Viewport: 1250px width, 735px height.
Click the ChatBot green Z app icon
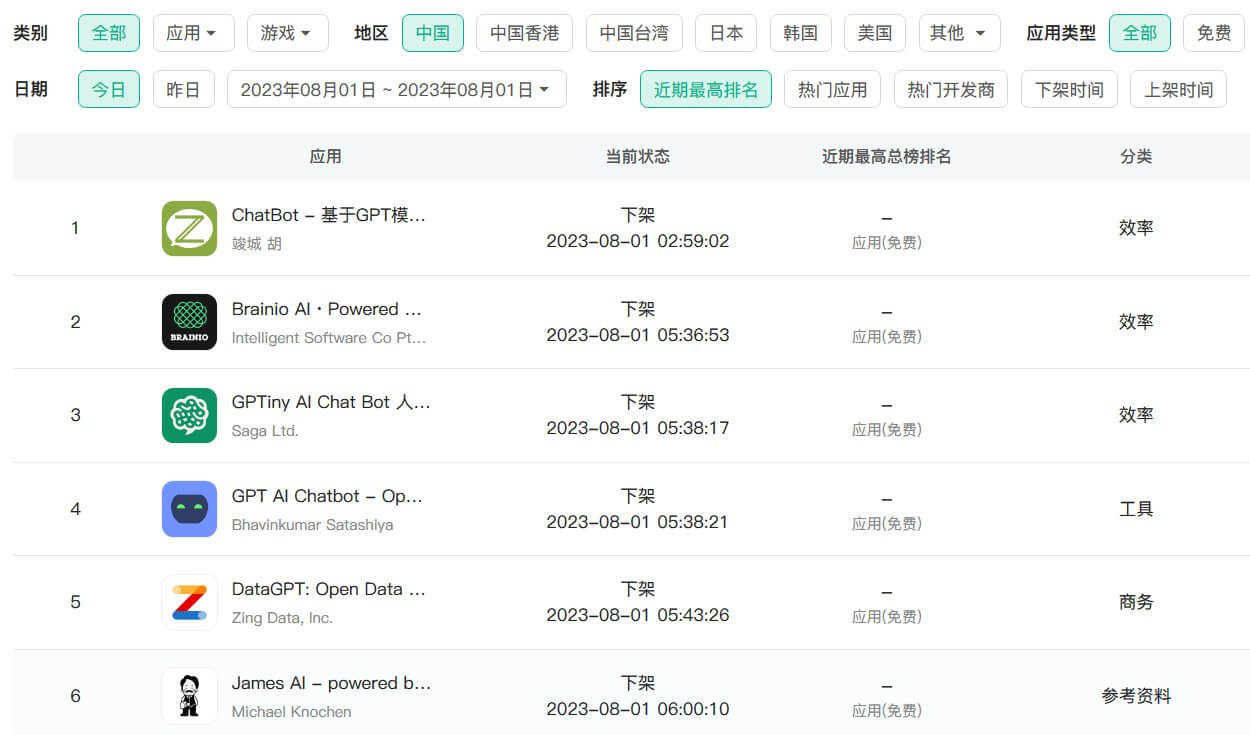click(x=189, y=228)
